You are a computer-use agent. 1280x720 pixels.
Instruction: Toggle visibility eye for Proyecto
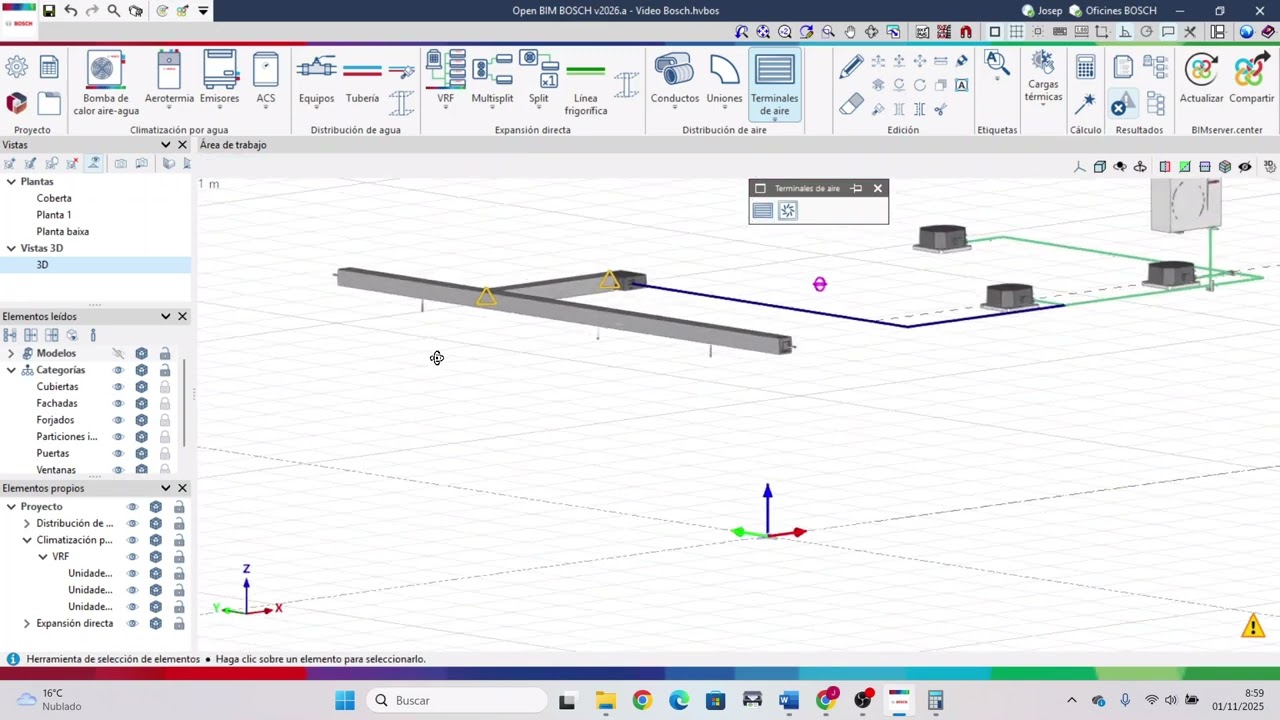(x=132, y=507)
